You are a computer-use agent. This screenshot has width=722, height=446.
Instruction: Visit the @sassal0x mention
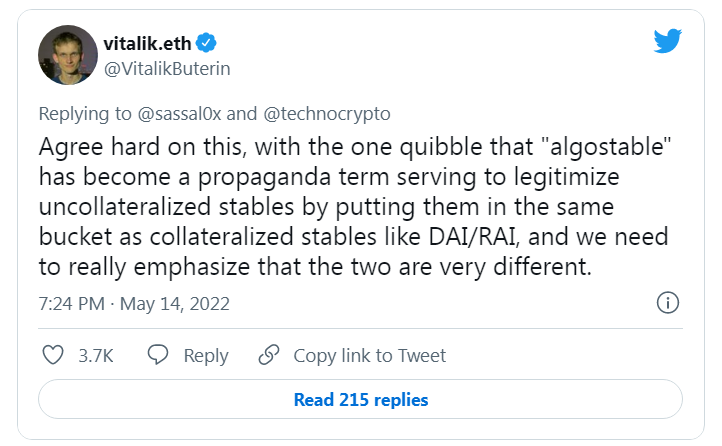[169, 113]
